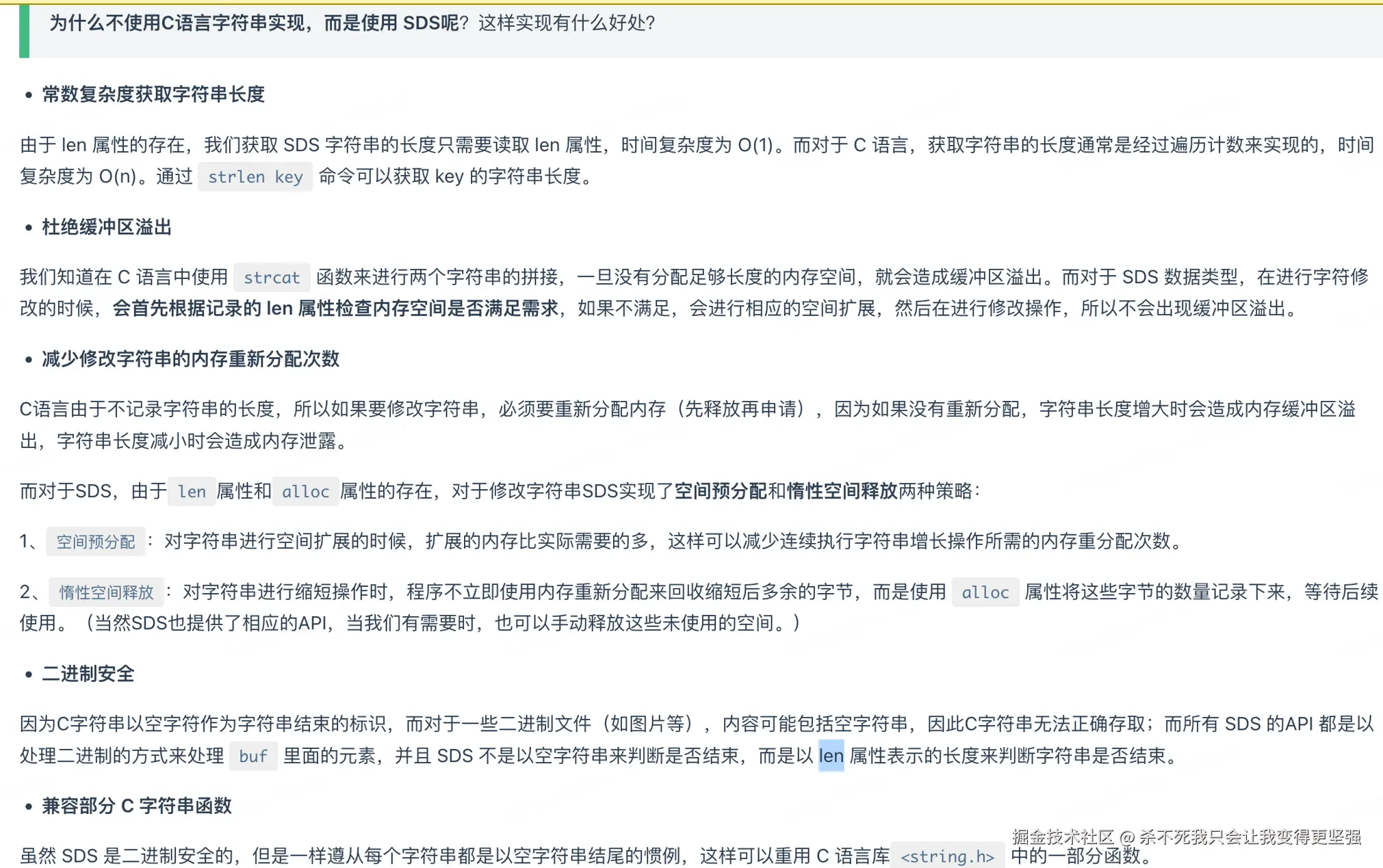The image size is (1383, 868).
Task: Click the heading '兼容部分 C 字符串函数'
Action: coord(137,806)
